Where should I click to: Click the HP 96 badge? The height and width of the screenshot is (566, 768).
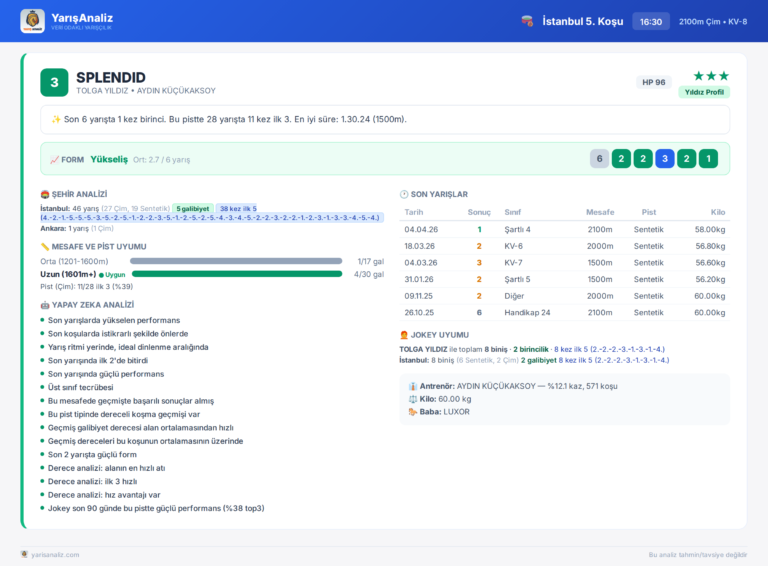pyautogui.click(x=653, y=82)
